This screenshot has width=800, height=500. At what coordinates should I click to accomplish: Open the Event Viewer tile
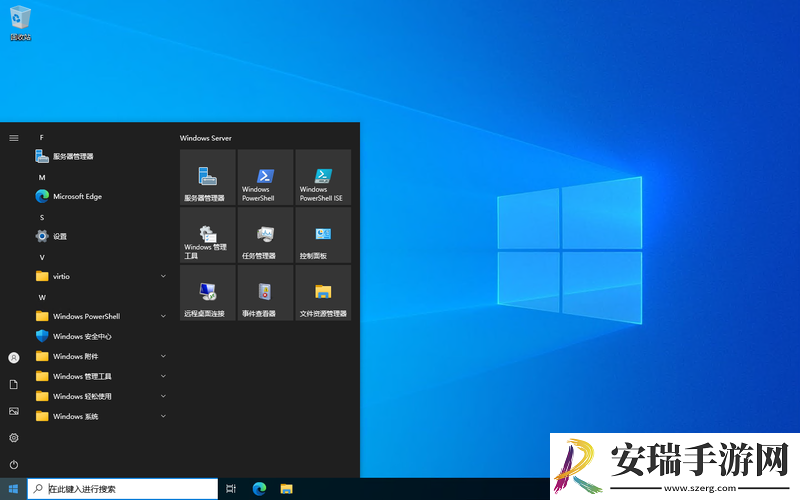tap(265, 293)
